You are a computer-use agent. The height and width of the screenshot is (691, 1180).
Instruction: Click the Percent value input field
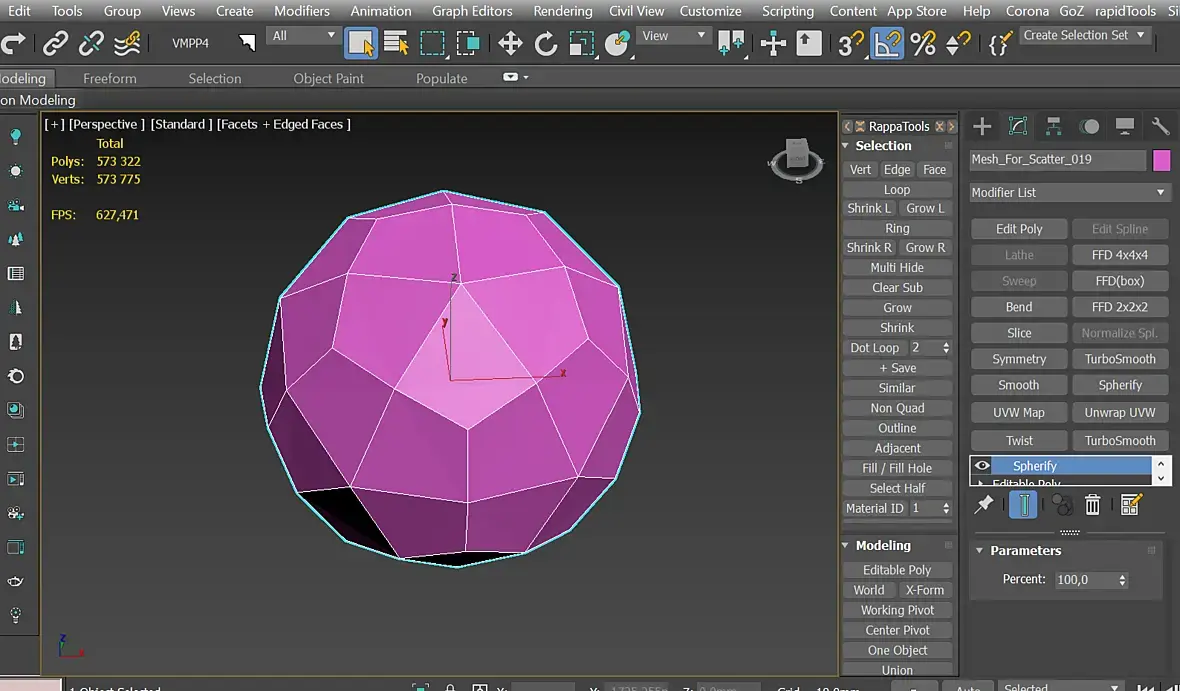coord(1084,580)
